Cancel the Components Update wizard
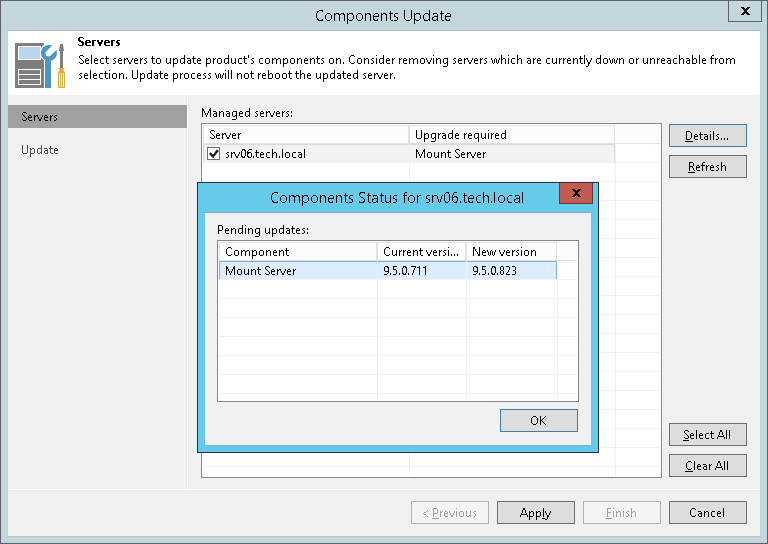 pyautogui.click(x=707, y=513)
